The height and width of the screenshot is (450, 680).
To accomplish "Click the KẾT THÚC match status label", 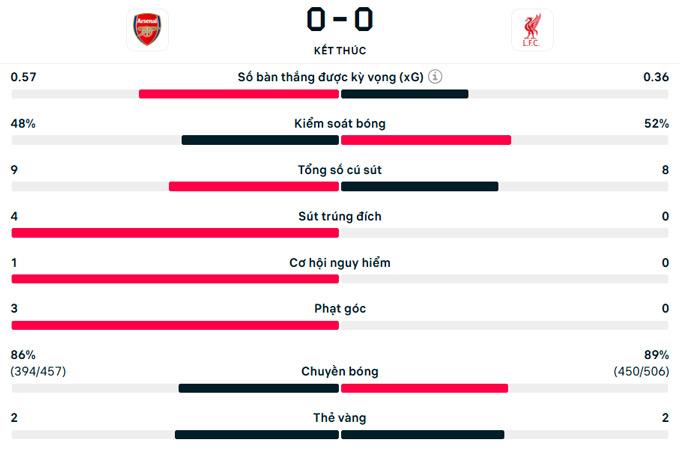I will tap(339, 49).
